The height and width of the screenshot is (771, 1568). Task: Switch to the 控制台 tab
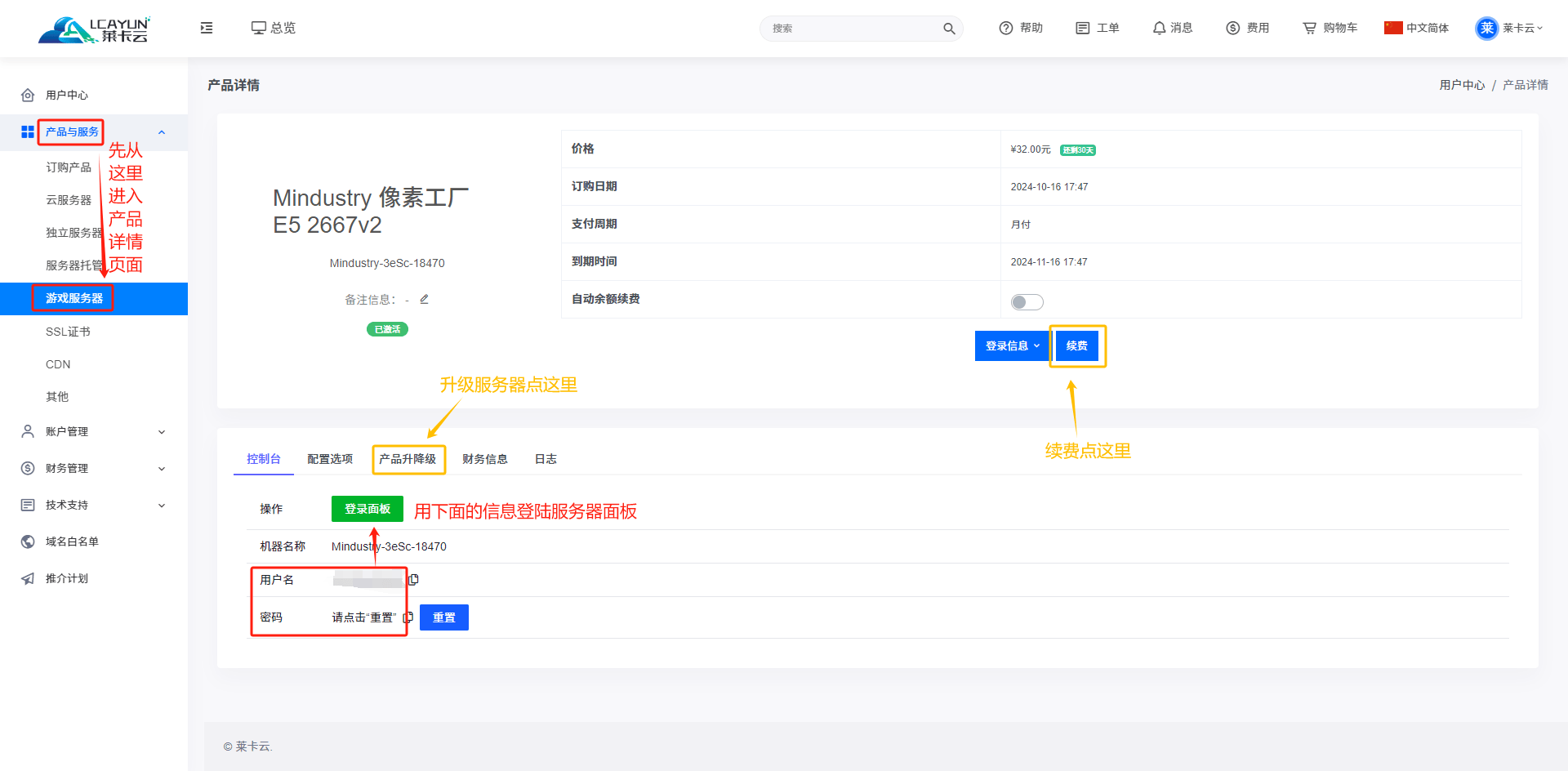click(264, 459)
